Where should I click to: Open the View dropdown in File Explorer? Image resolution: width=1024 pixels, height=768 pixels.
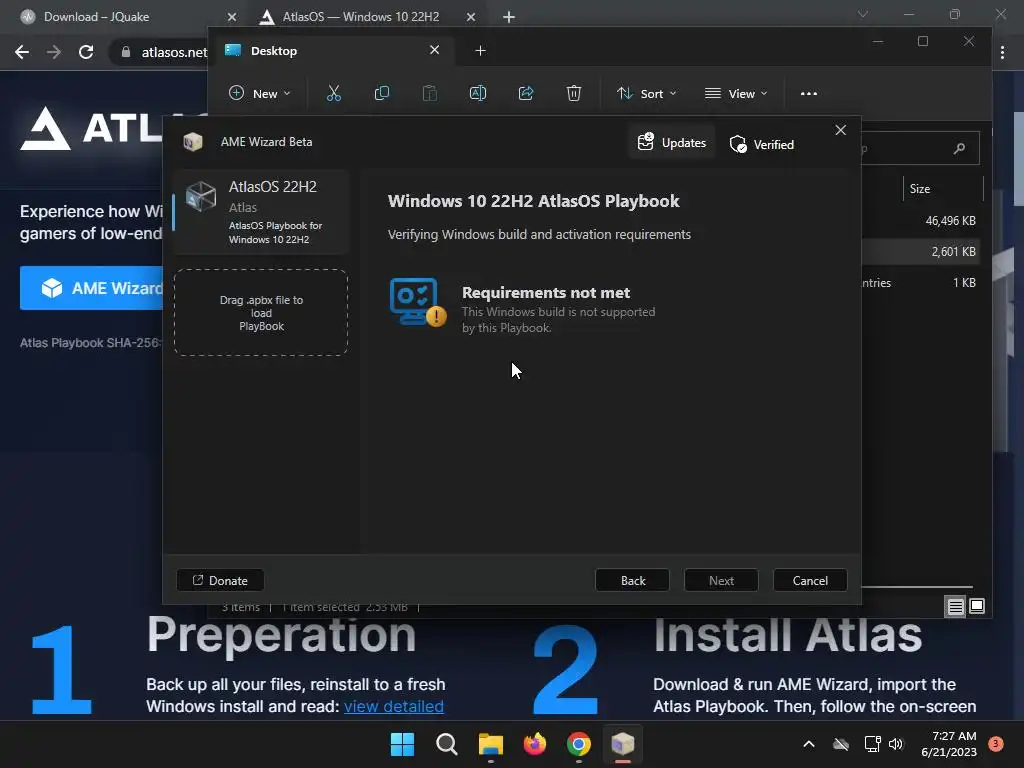tap(736, 93)
